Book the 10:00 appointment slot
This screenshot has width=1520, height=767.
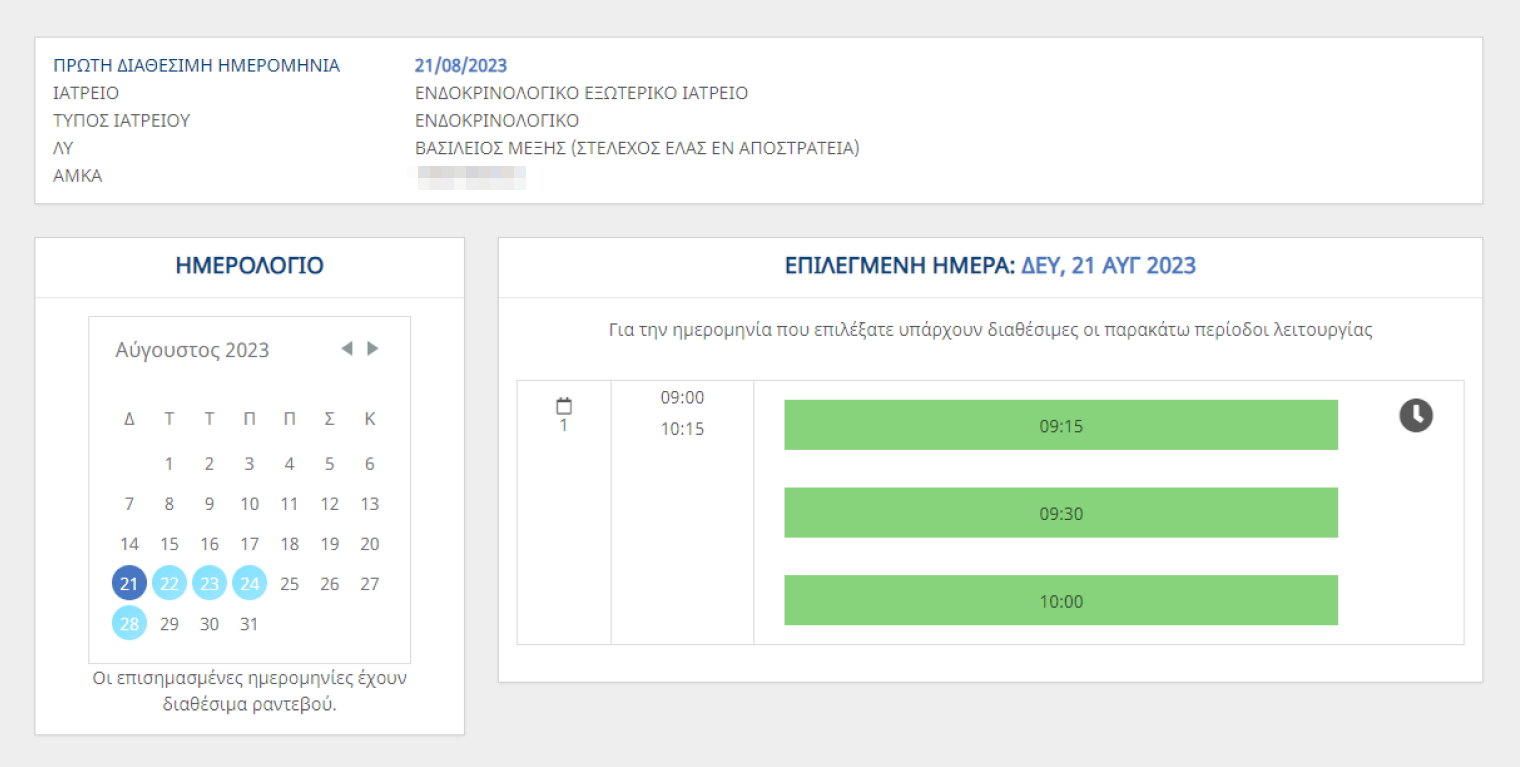[1061, 600]
